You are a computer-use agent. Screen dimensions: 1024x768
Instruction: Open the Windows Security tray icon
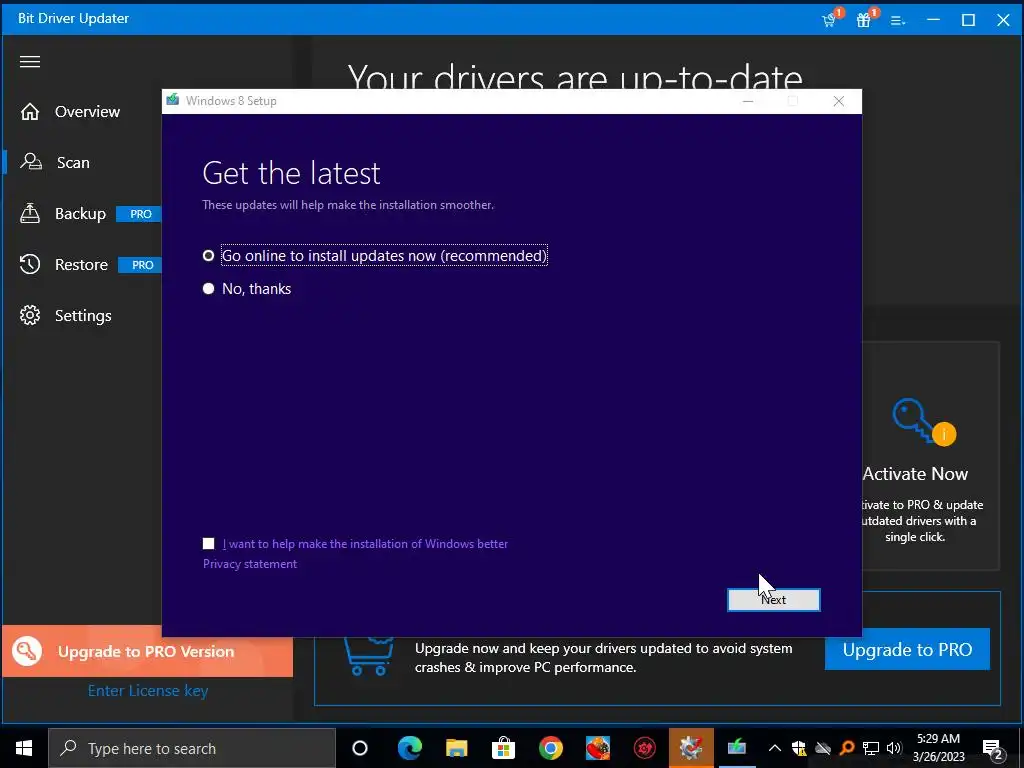(x=799, y=748)
